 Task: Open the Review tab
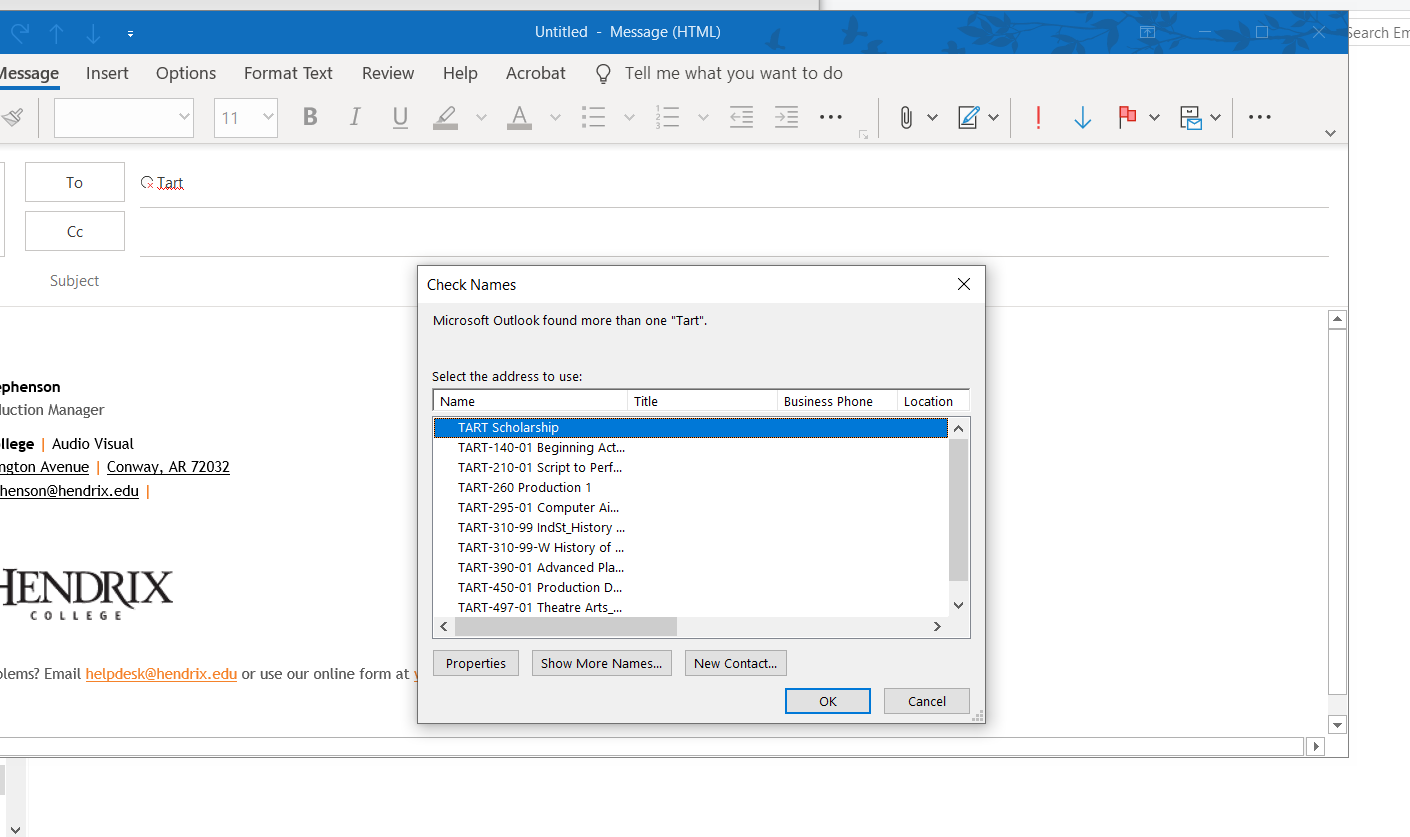point(388,73)
